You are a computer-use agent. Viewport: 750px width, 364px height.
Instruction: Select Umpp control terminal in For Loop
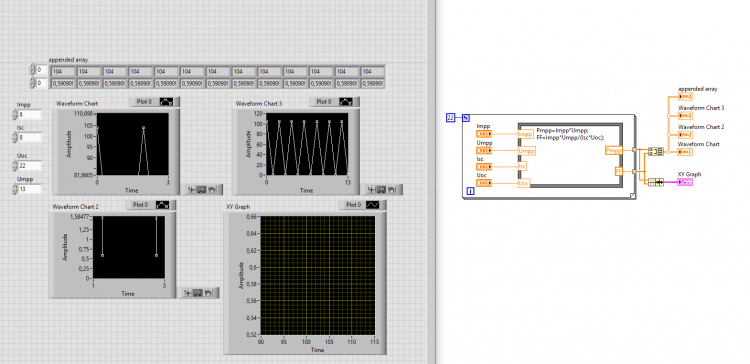click(485, 151)
